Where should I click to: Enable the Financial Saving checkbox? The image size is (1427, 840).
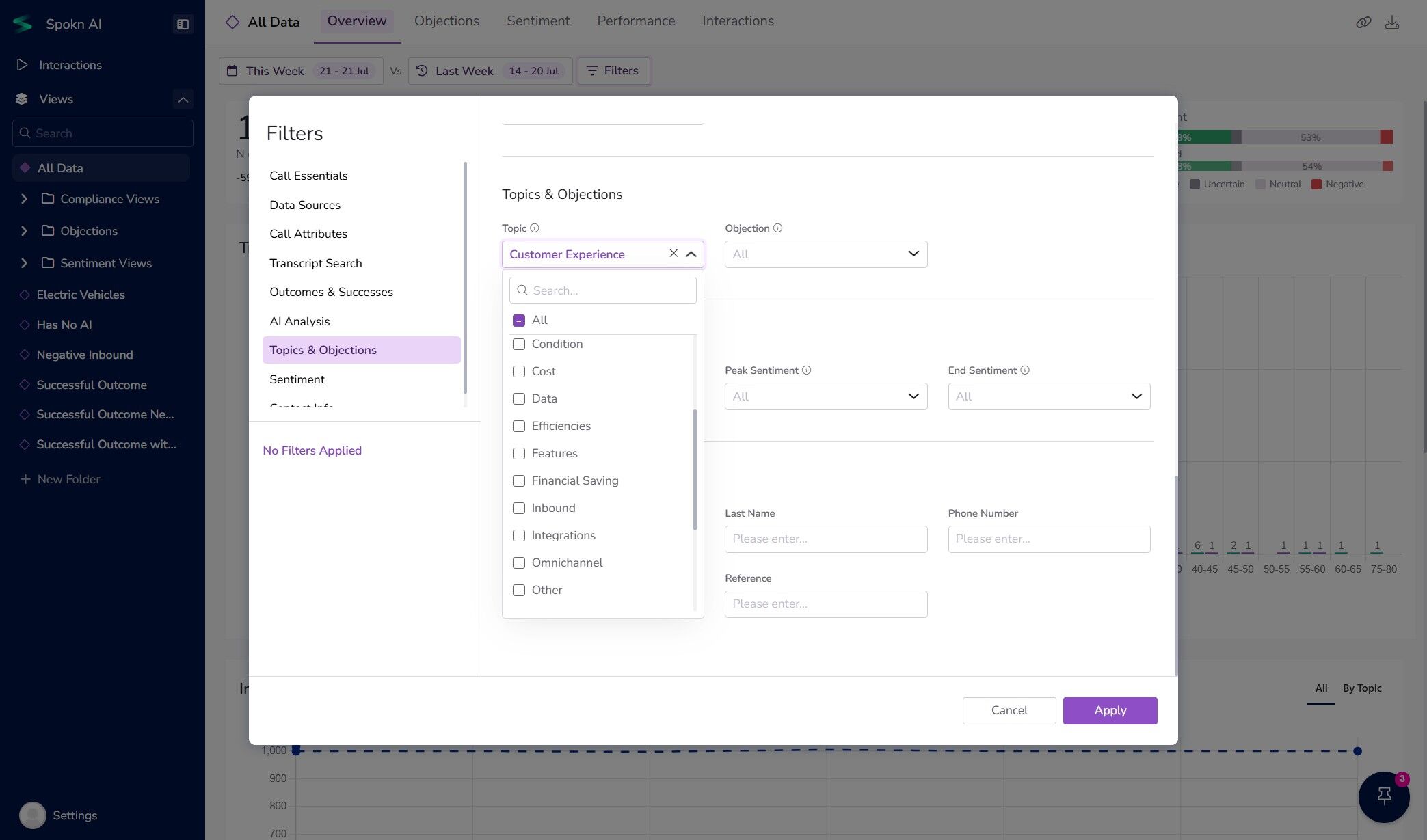pos(519,480)
